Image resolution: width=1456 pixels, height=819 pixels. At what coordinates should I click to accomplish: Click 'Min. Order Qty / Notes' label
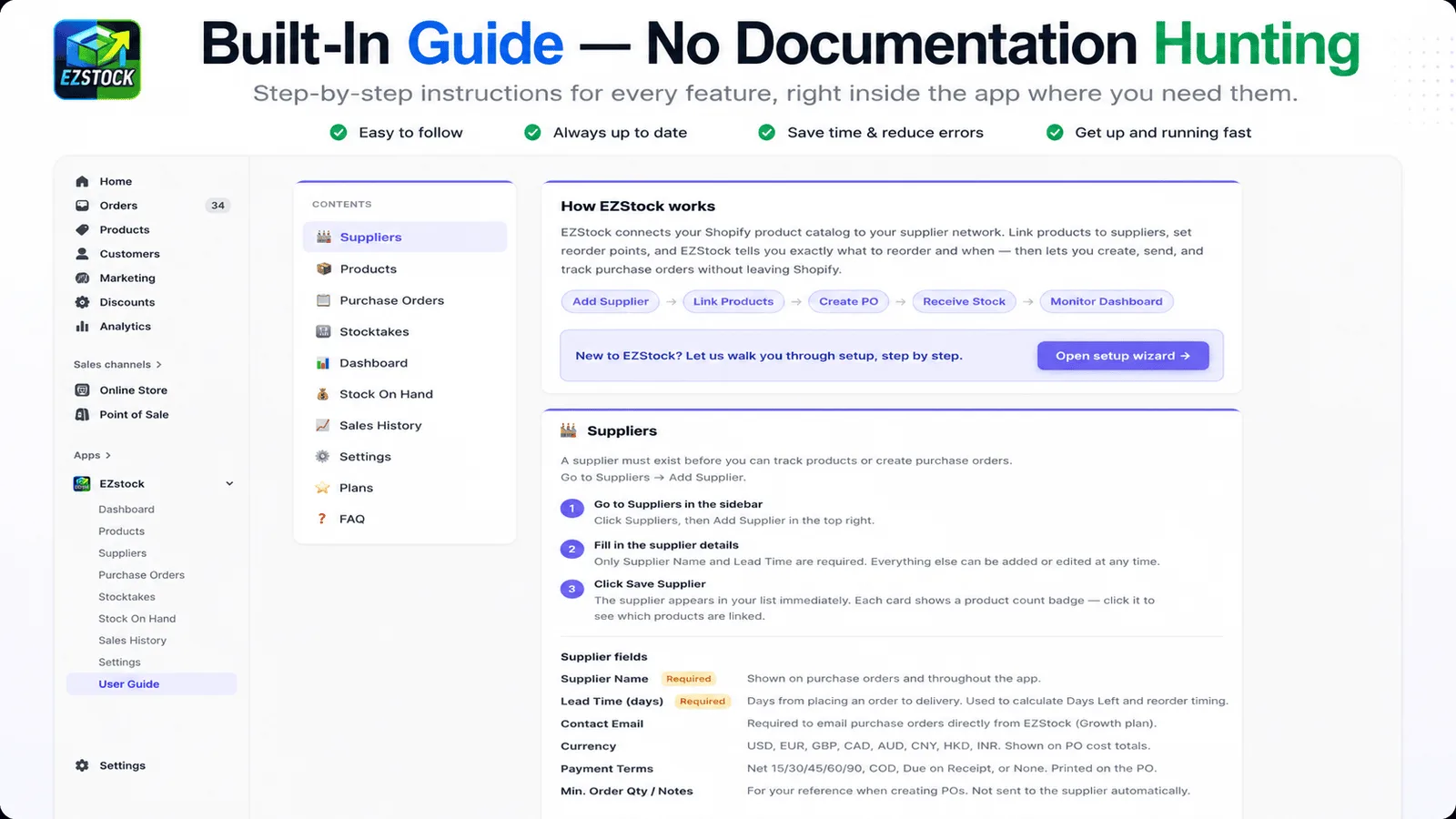[627, 791]
